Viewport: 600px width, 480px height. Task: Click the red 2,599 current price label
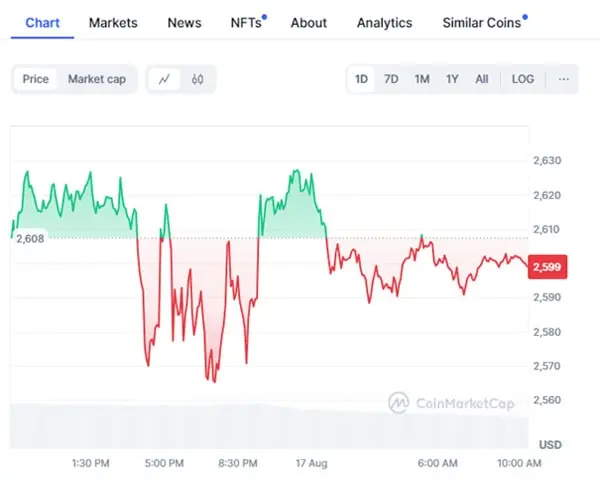[x=547, y=267]
